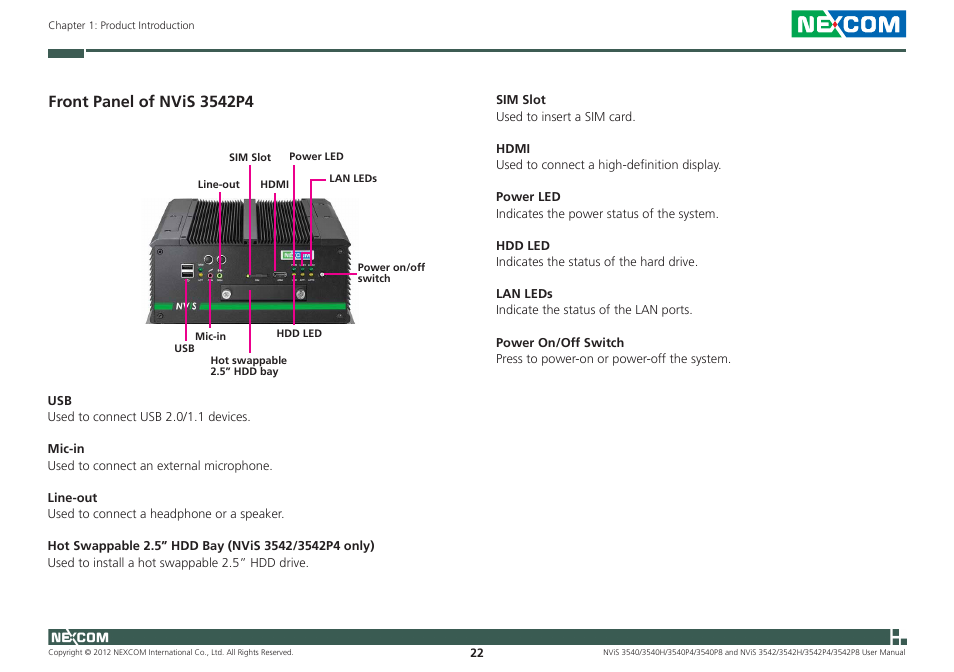Image resolution: width=954 pixels, height=672 pixels.
Task: Click the 'Power on/off switch' diagram label
Action: coord(391,272)
